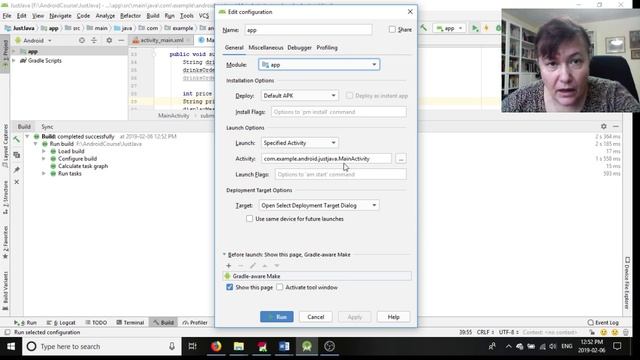Switch to the Miscellaneous tab
640x360 pixels.
tap(266, 48)
